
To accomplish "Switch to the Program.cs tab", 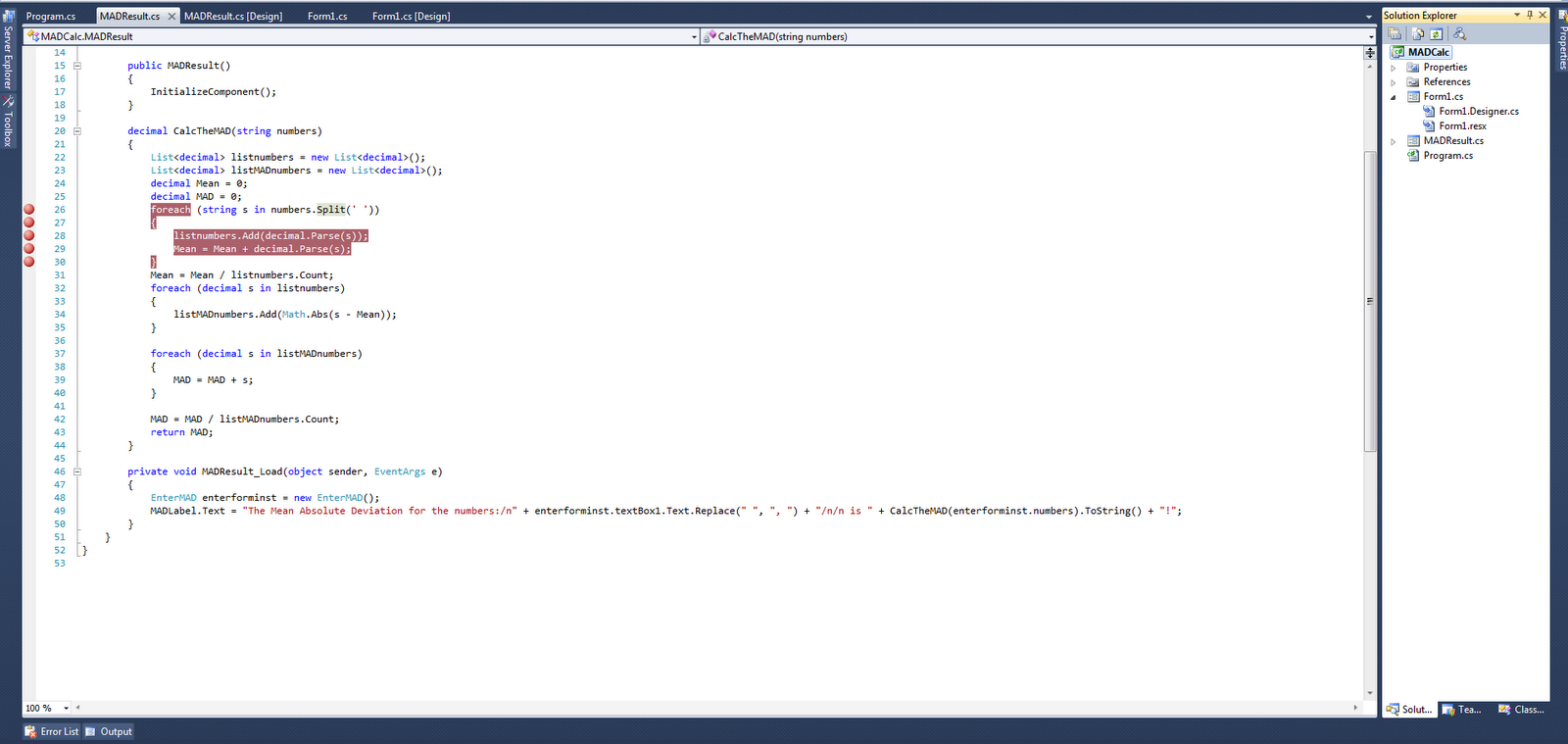I will (51, 17).
